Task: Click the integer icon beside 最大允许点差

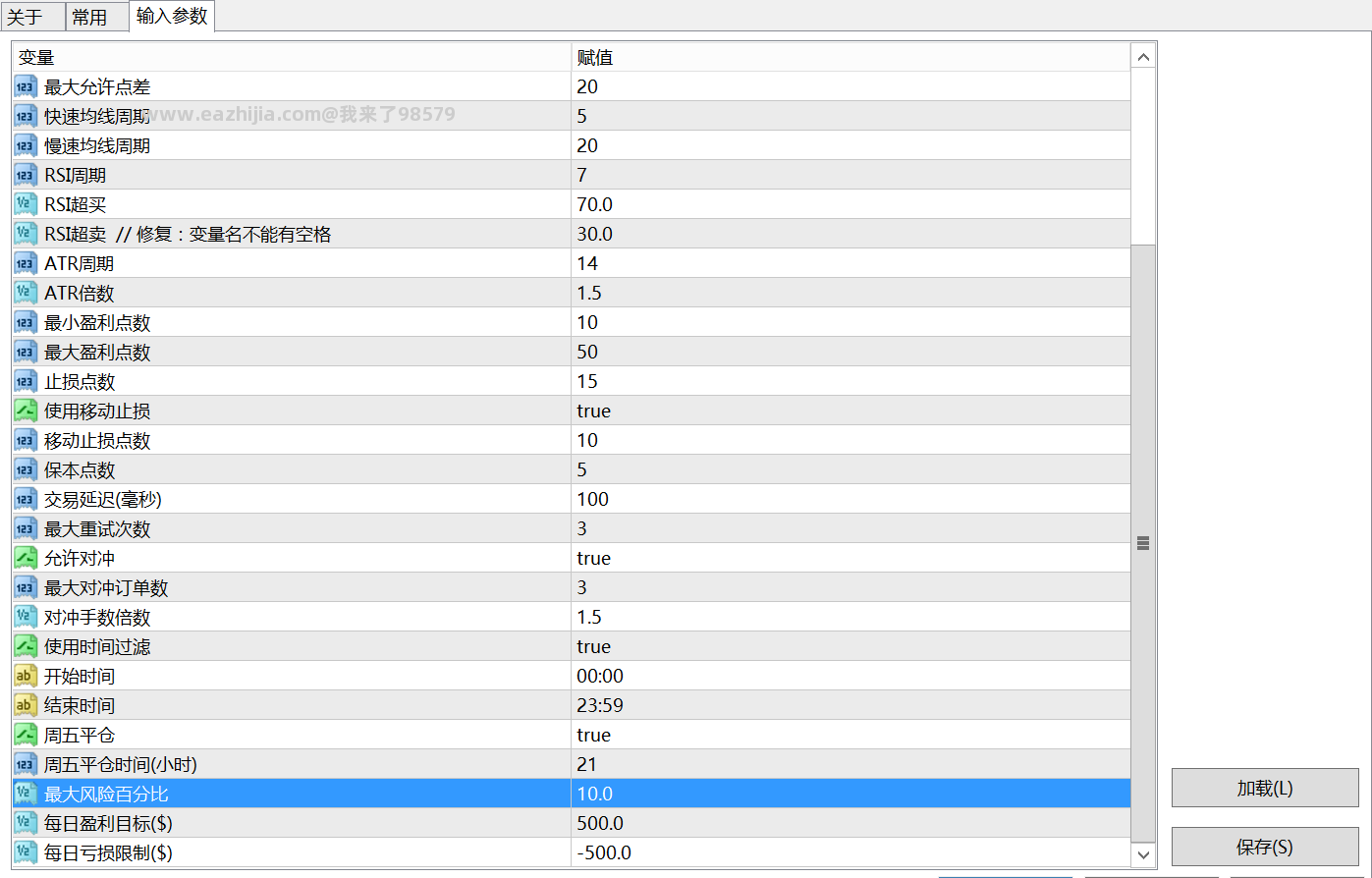Action: click(x=26, y=86)
